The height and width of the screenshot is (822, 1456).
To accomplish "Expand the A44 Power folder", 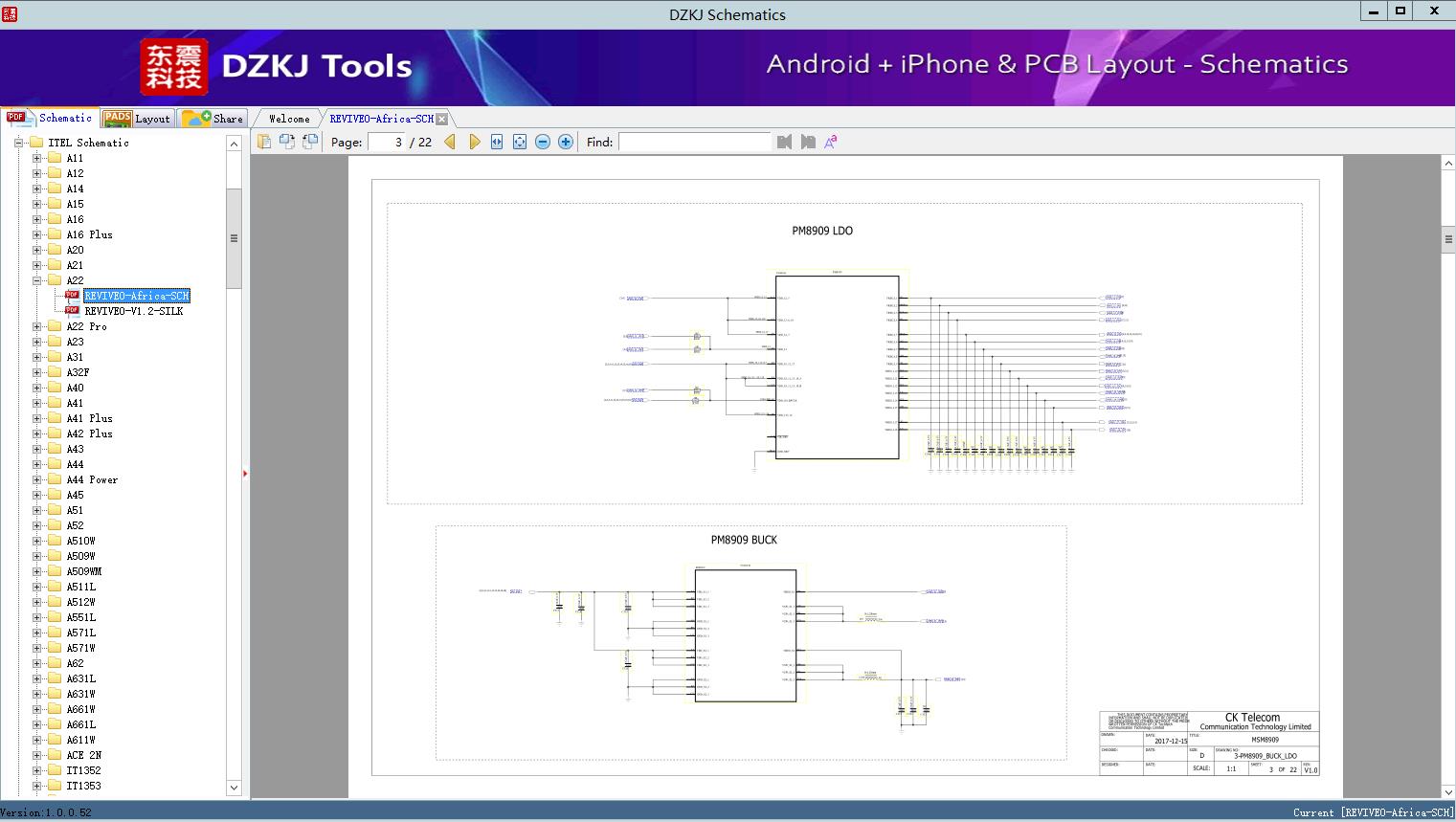I will point(37,479).
